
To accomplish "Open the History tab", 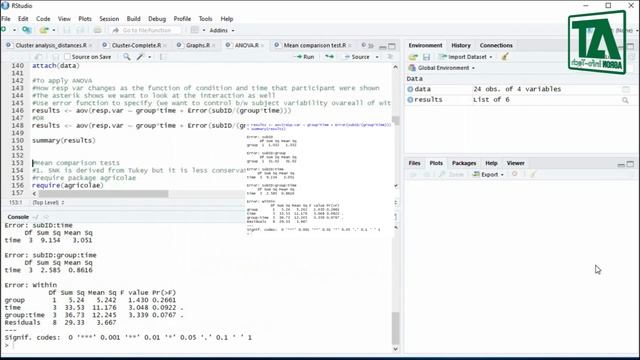I will click(x=460, y=45).
